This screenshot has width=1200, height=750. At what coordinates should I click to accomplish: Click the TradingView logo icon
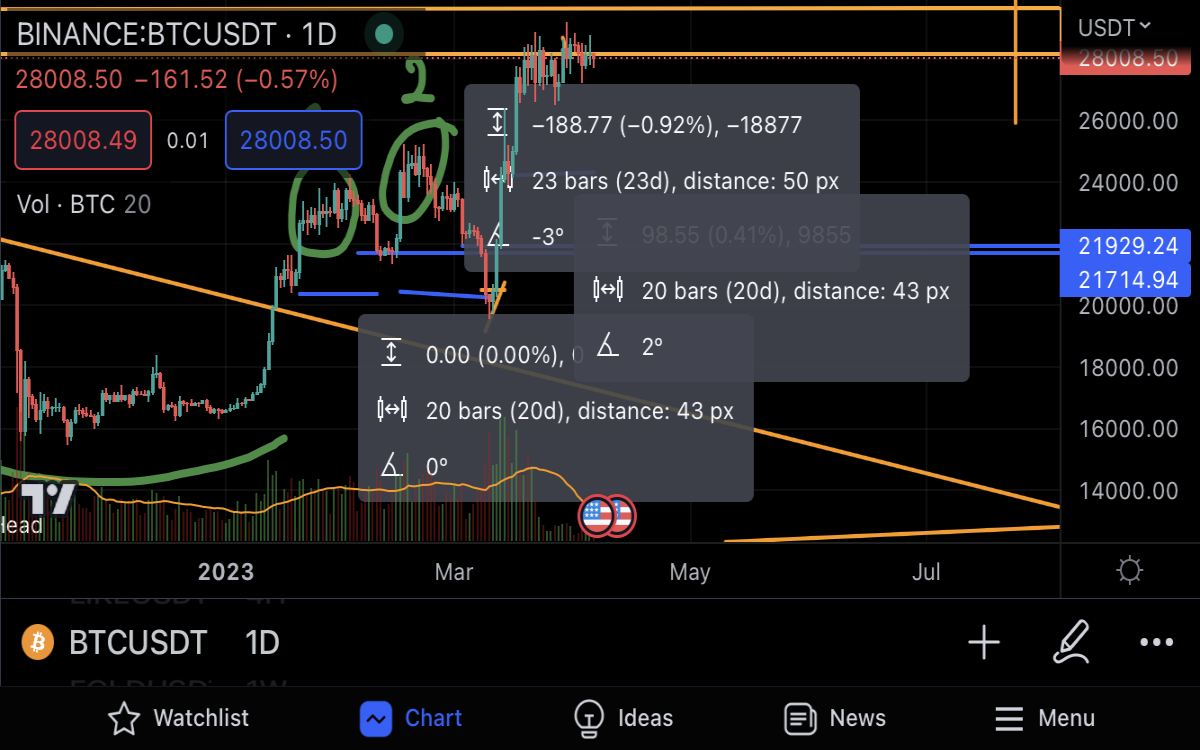coord(48,497)
